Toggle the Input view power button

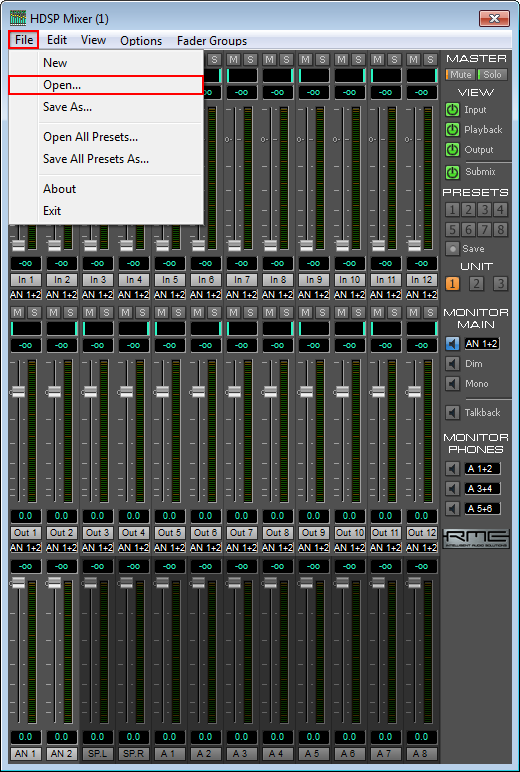click(452, 110)
